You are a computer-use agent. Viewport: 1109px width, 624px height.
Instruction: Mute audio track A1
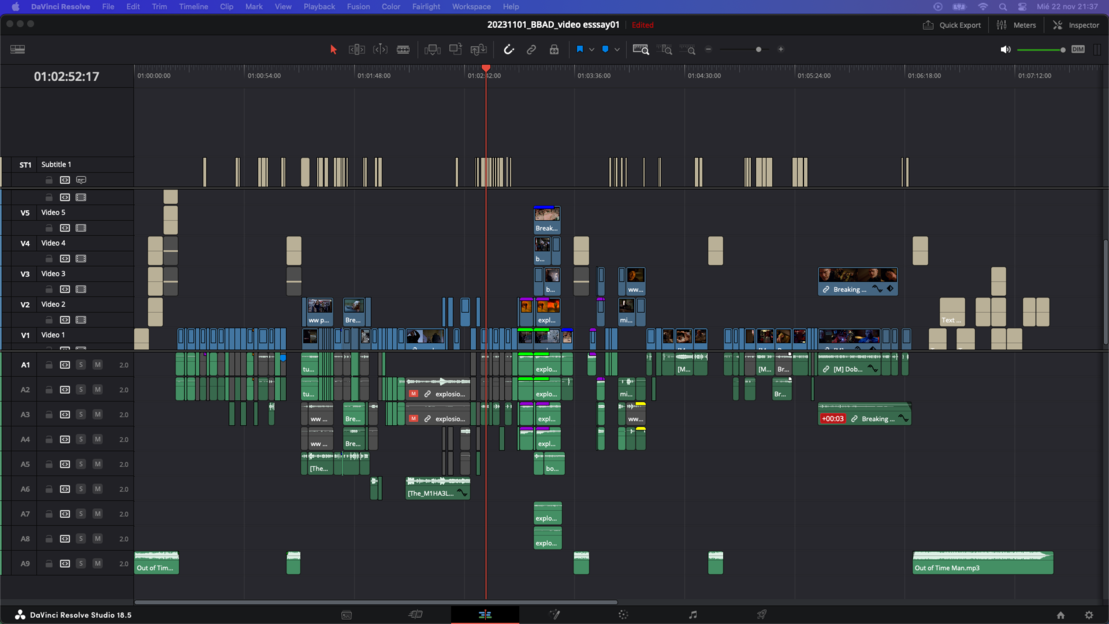(x=97, y=365)
